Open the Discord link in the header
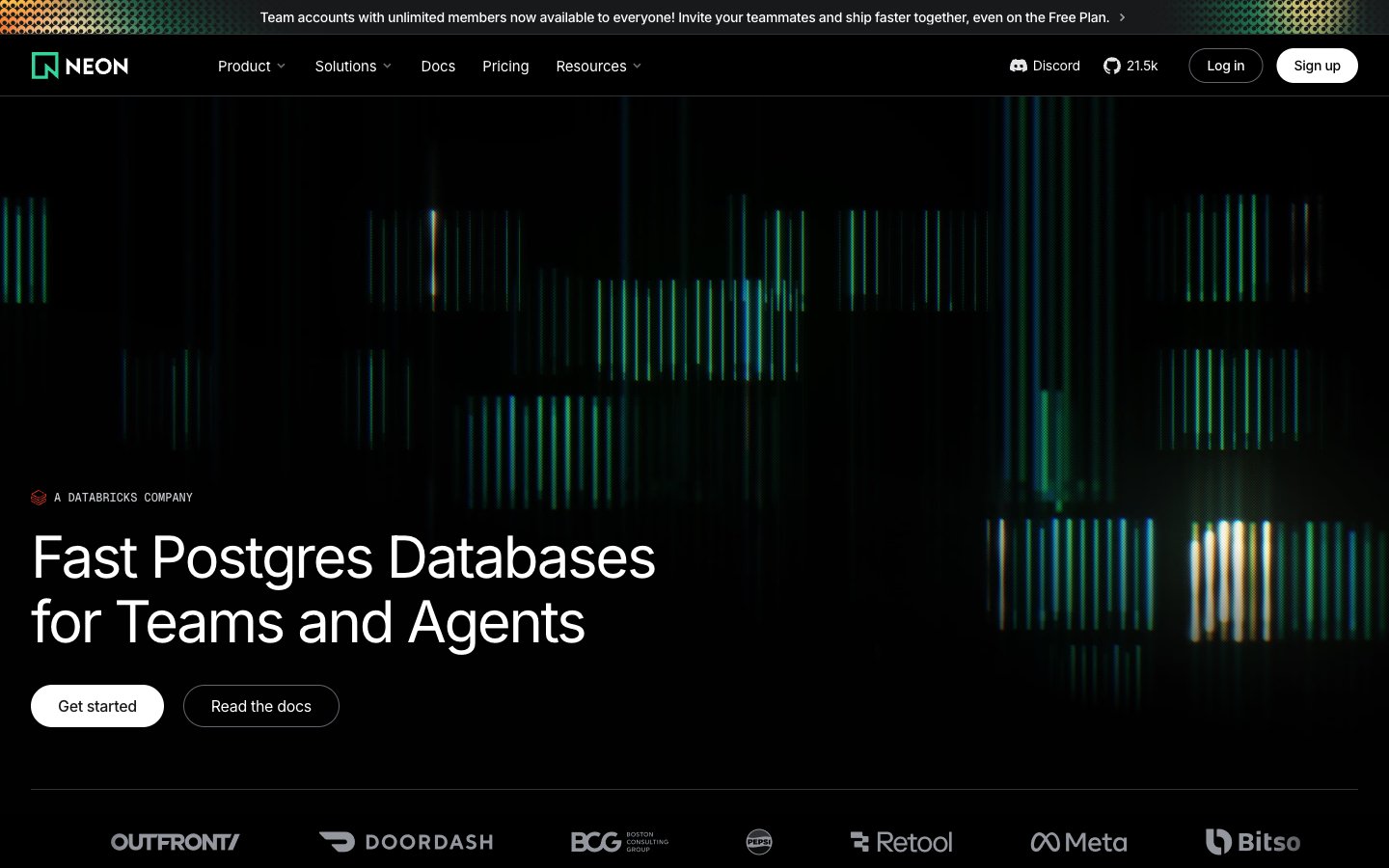The height and width of the screenshot is (868, 1389). click(1045, 66)
